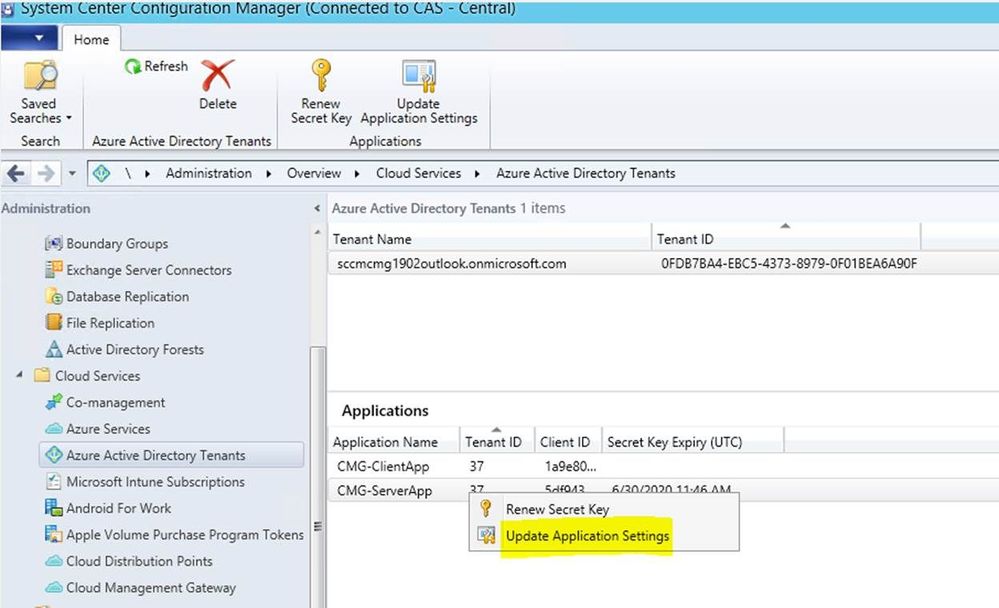This screenshot has width=999, height=608.
Task: Refresh the tenant list
Action: click(x=156, y=66)
